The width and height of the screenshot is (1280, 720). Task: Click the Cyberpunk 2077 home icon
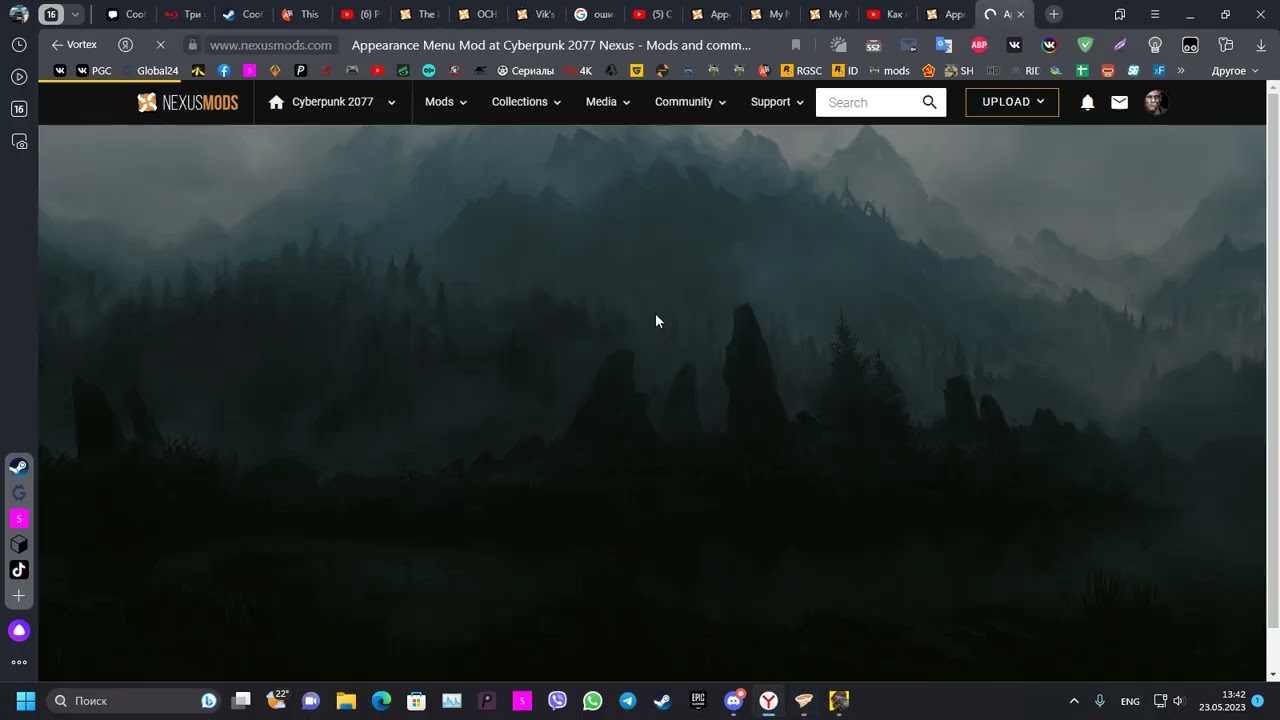point(277,102)
